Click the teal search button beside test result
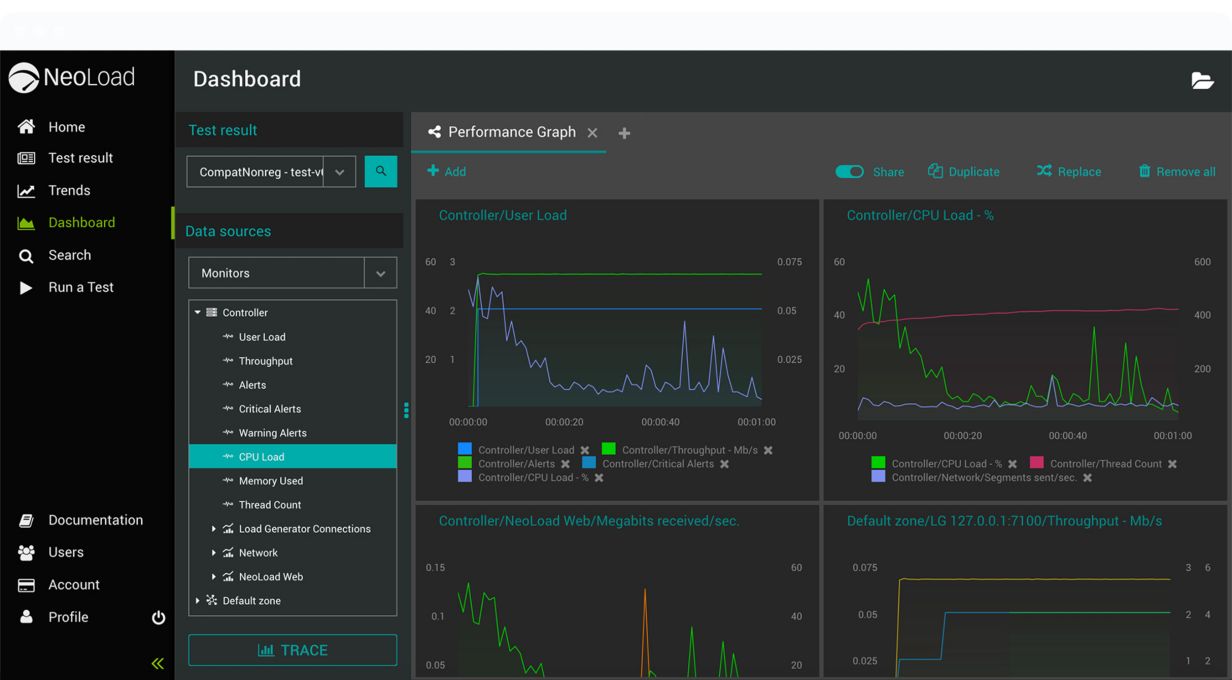The height and width of the screenshot is (680, 1232). [380, 172]
